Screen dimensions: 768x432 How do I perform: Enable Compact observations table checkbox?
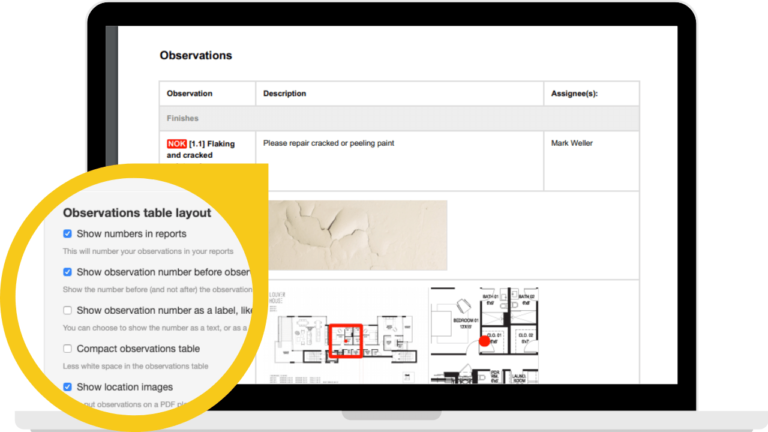pyautogui.click(x=67, y=348)
